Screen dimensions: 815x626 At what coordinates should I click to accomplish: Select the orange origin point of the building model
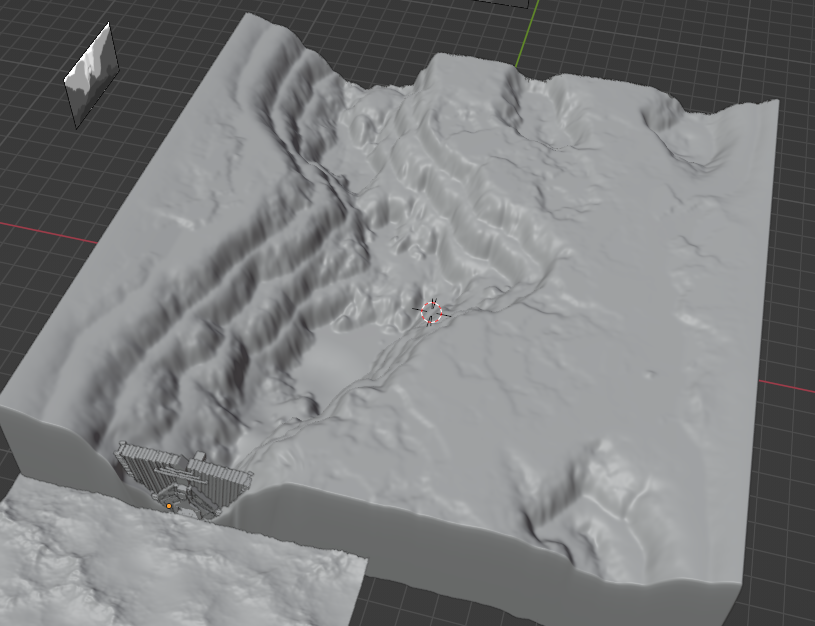tap(169, 505)
